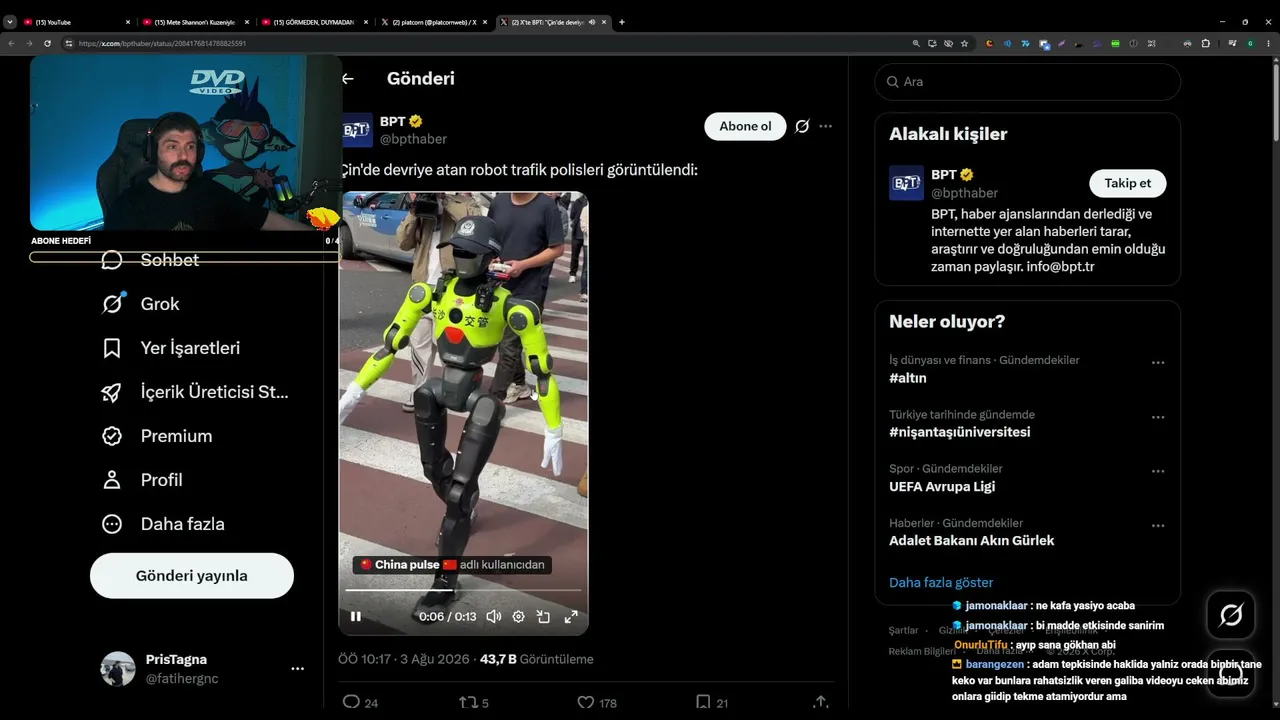Toggle picture-in-picture for the video
The width and height of the screenshot is (1280, 720).
click(x=544, y=617)
